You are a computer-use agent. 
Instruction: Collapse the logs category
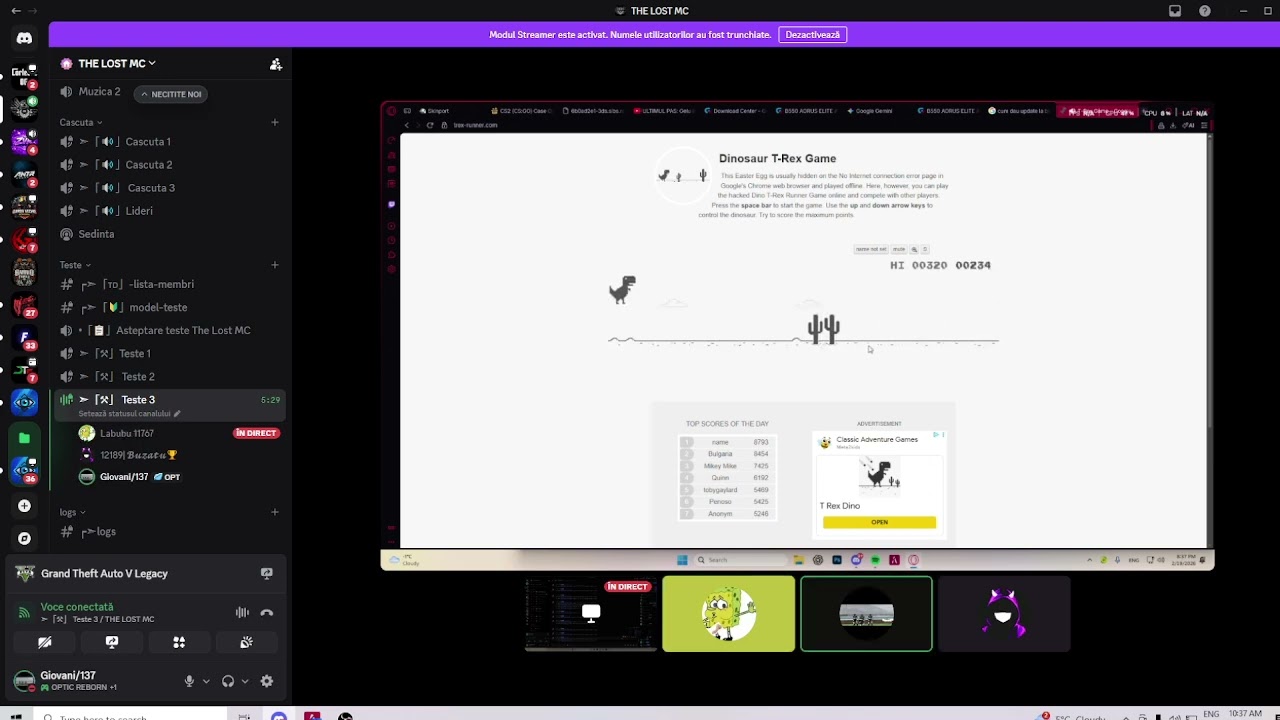click(72, 512)
